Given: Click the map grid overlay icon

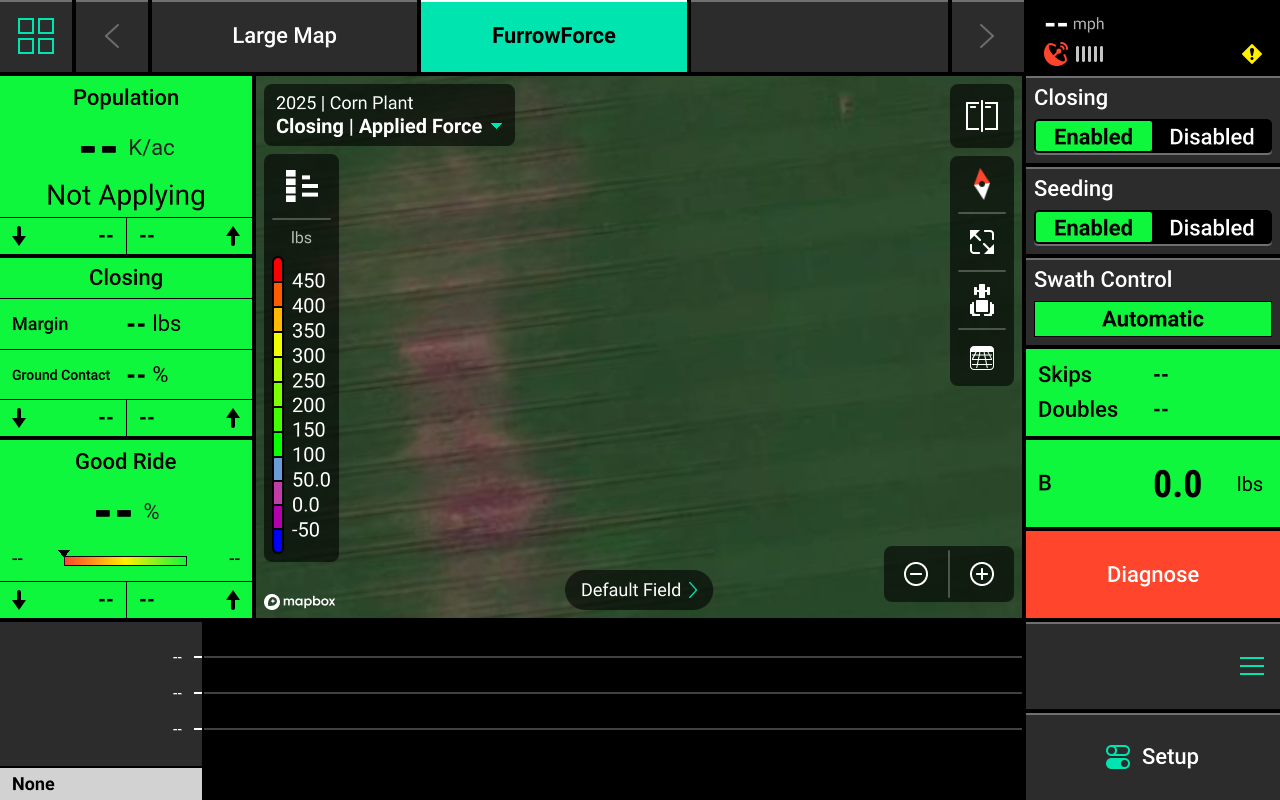Looking at the screenshot, I should pos(981,358).
